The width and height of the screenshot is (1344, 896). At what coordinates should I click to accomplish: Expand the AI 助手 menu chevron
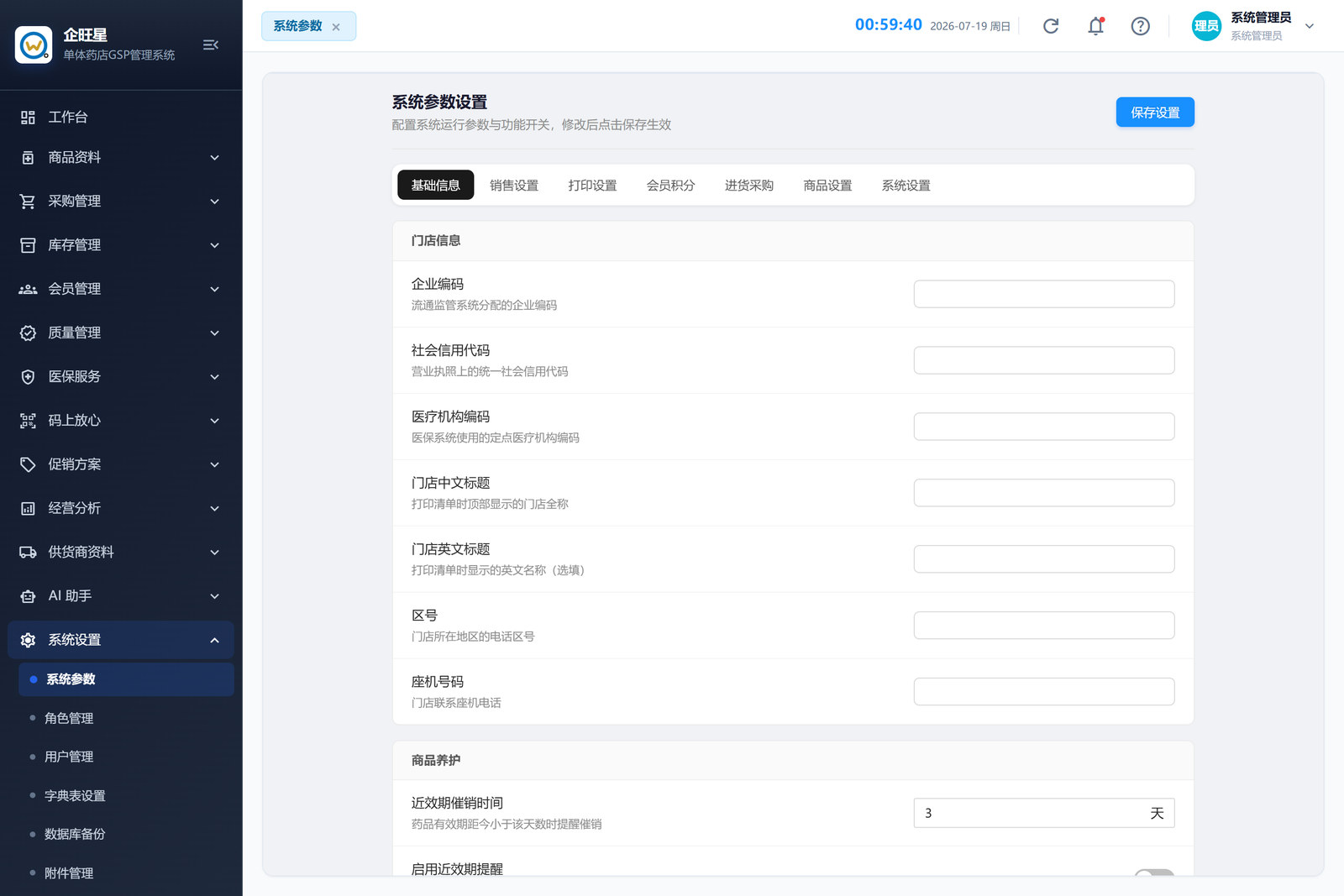214,596
